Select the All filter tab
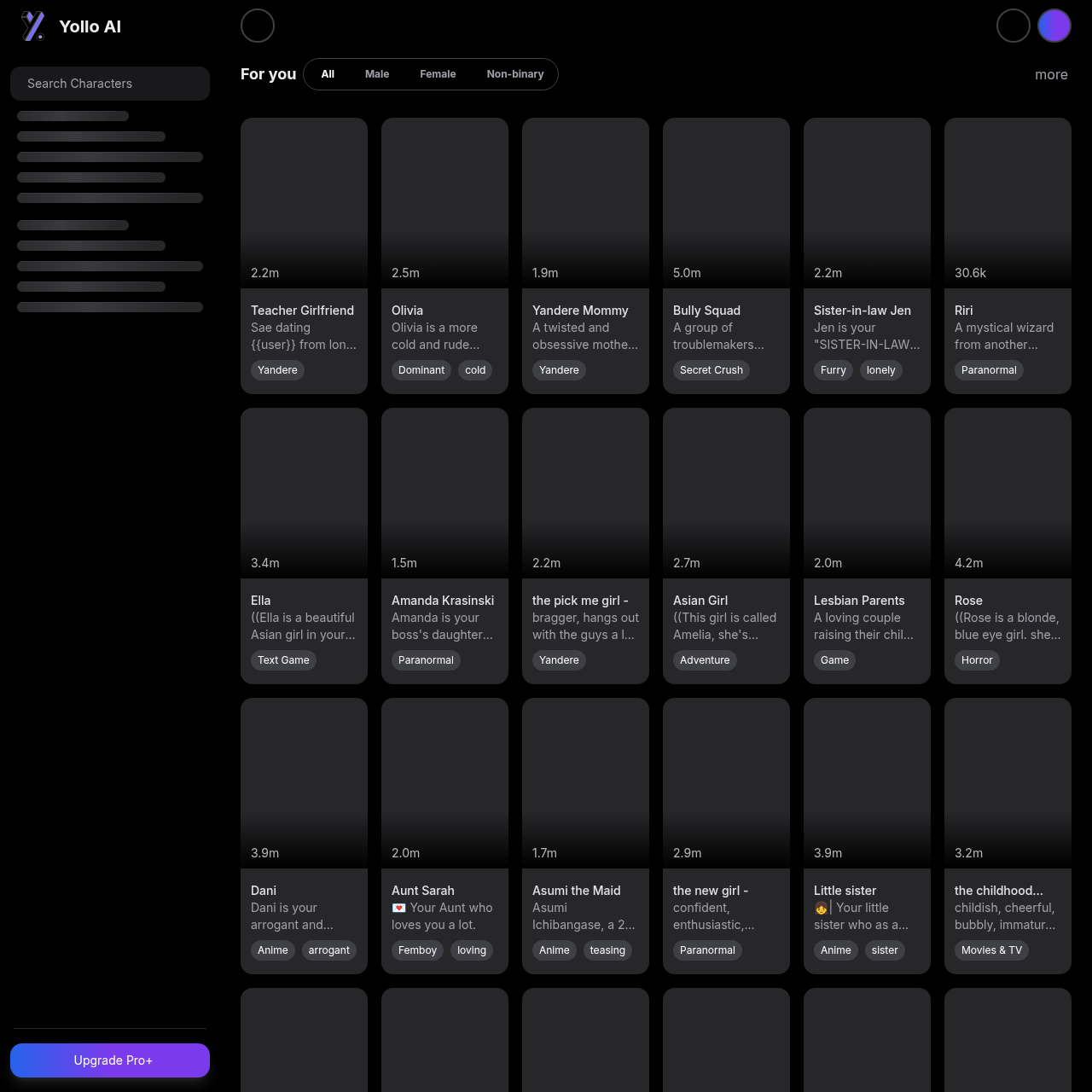1092x1092 pixels. click(x=328, y=74)
